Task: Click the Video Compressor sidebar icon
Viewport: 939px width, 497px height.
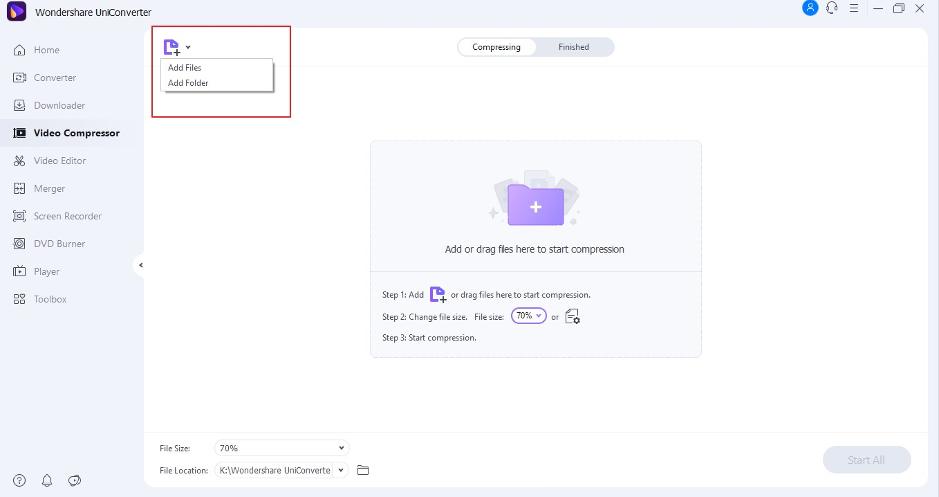Action: point(19,133)
